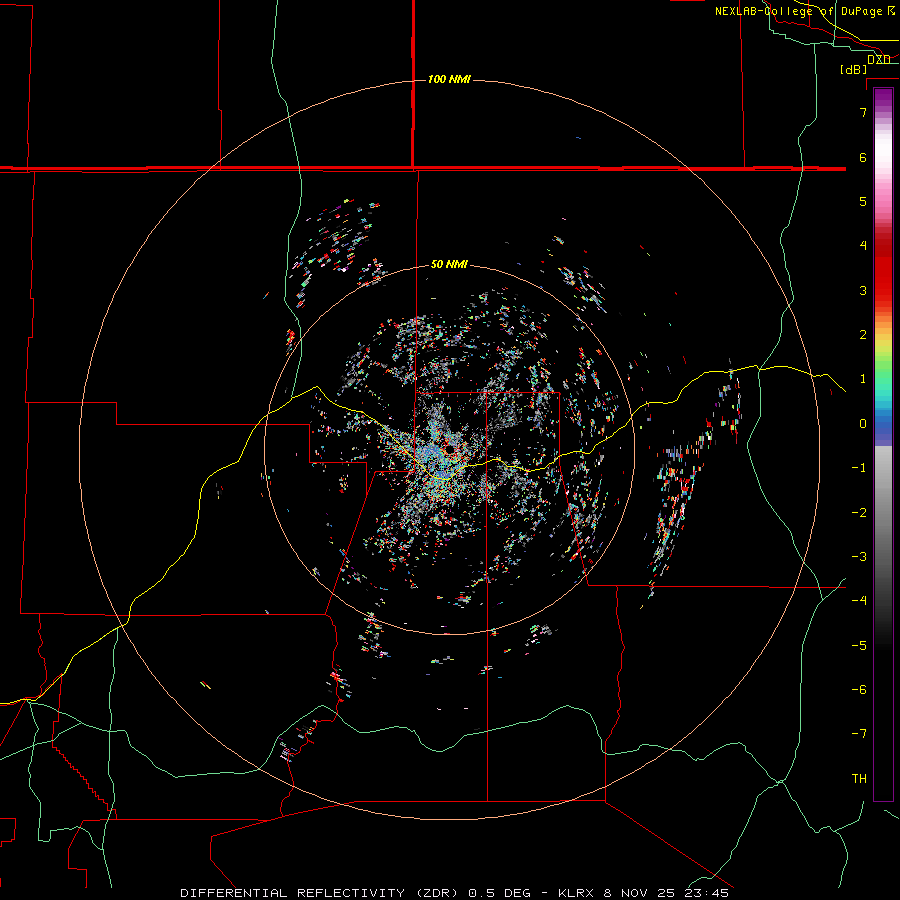Click the Differential Reflectivity (ZDR) caption text
The image size is (900, 900).
(x=320, y=893)
